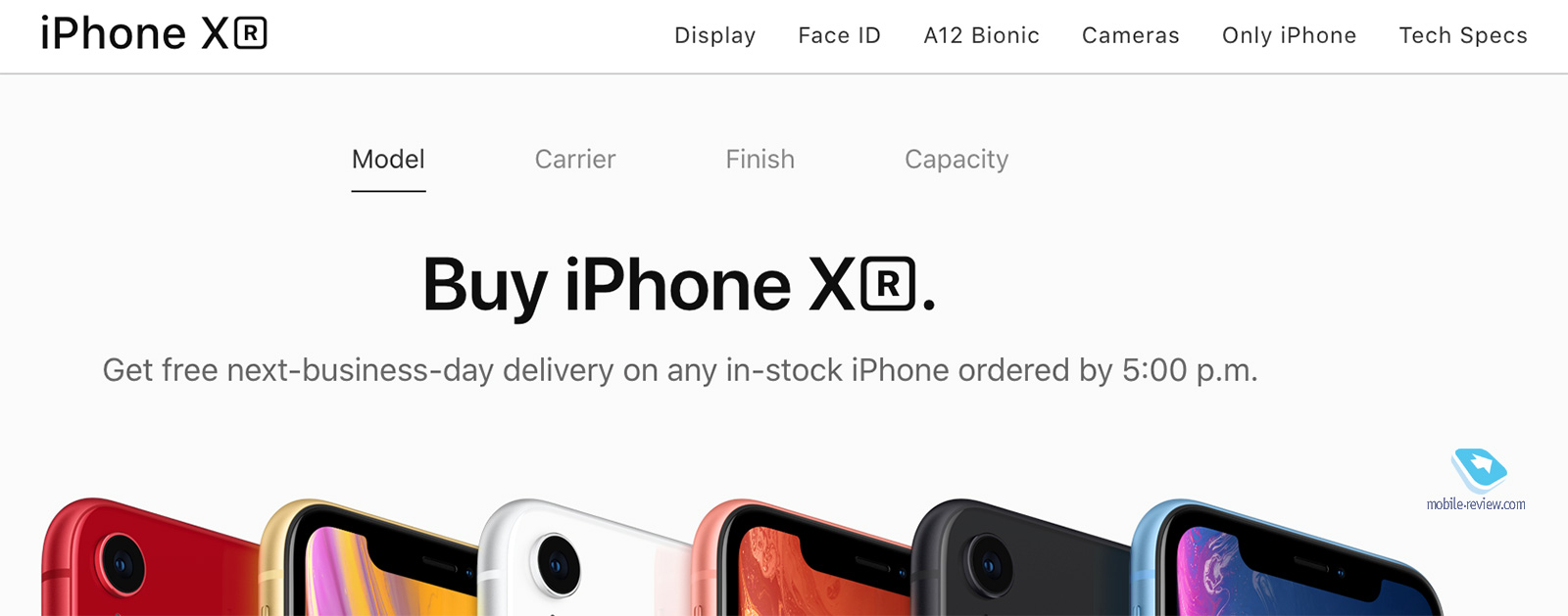Screen dimensions: 1568x616
Task: View Tech Specs page
Action: (x=1463, y=35)
